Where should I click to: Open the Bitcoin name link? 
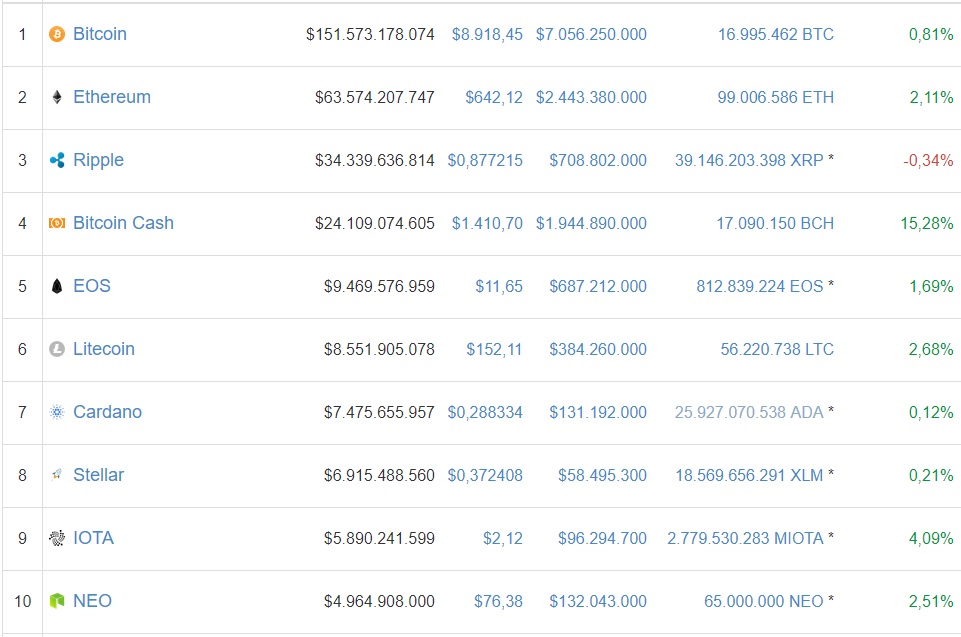(100, 34)
